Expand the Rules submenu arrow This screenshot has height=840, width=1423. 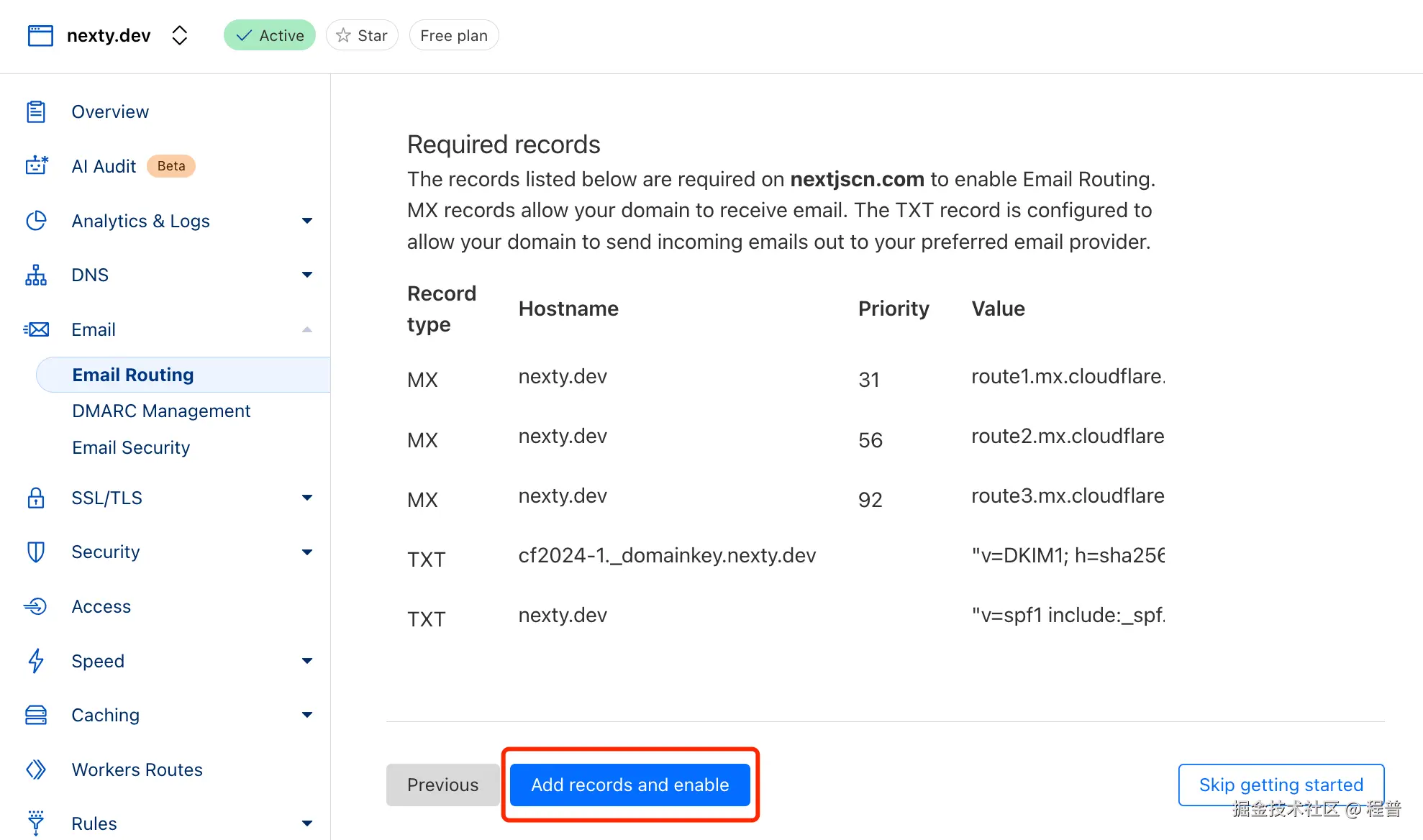coord(307,823)
